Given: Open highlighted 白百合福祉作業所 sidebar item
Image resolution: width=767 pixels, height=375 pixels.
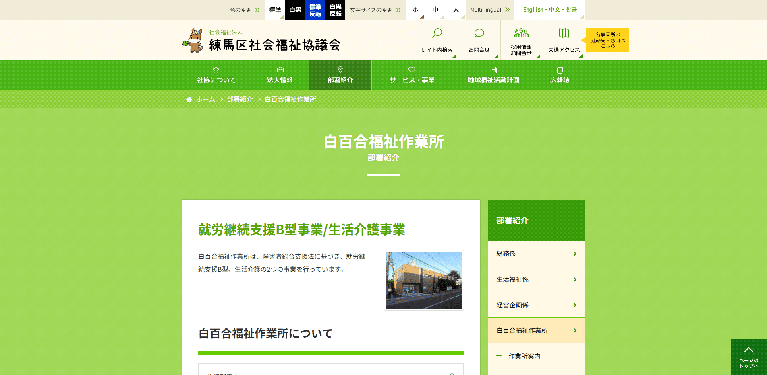Looking at the screenshot, I should click(x=536, y=331).
